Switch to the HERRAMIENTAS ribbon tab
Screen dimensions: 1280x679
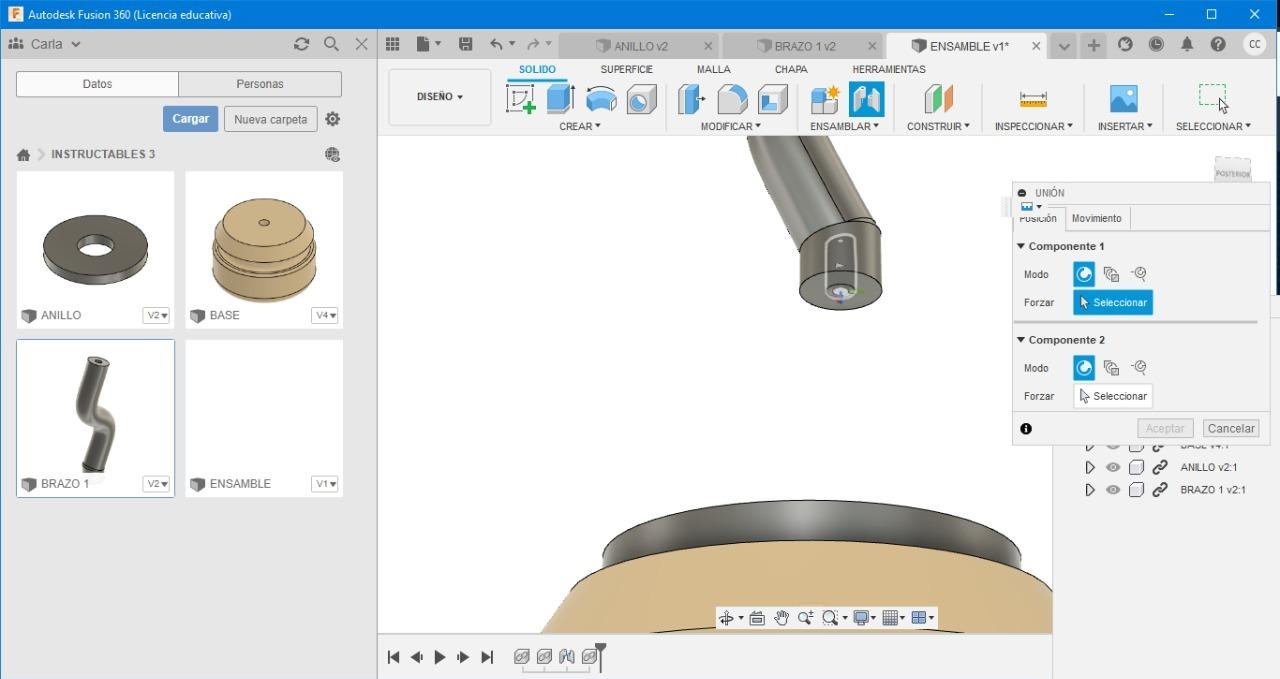click(x=889, y=69)
